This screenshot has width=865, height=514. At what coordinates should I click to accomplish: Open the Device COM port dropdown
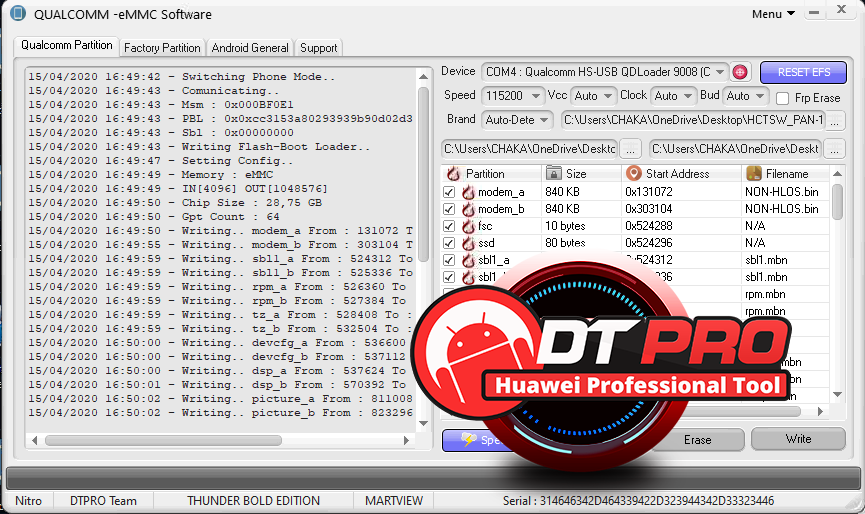coord(719,72)
